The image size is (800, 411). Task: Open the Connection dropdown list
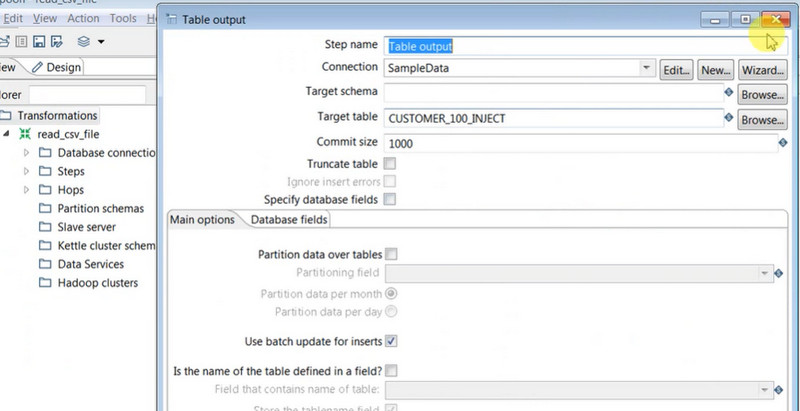647,69
